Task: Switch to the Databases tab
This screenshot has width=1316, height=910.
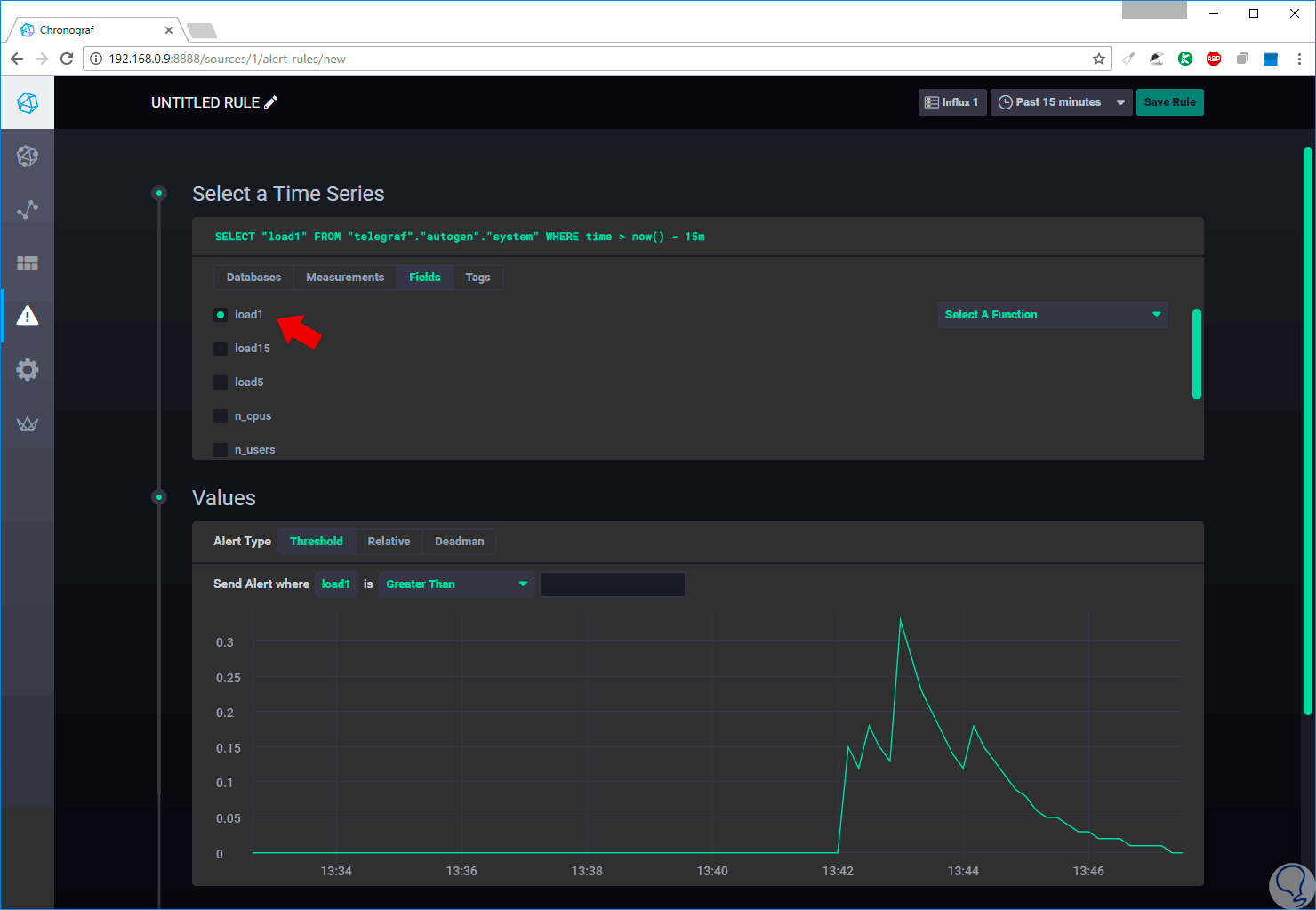Action: coord(253,278)
